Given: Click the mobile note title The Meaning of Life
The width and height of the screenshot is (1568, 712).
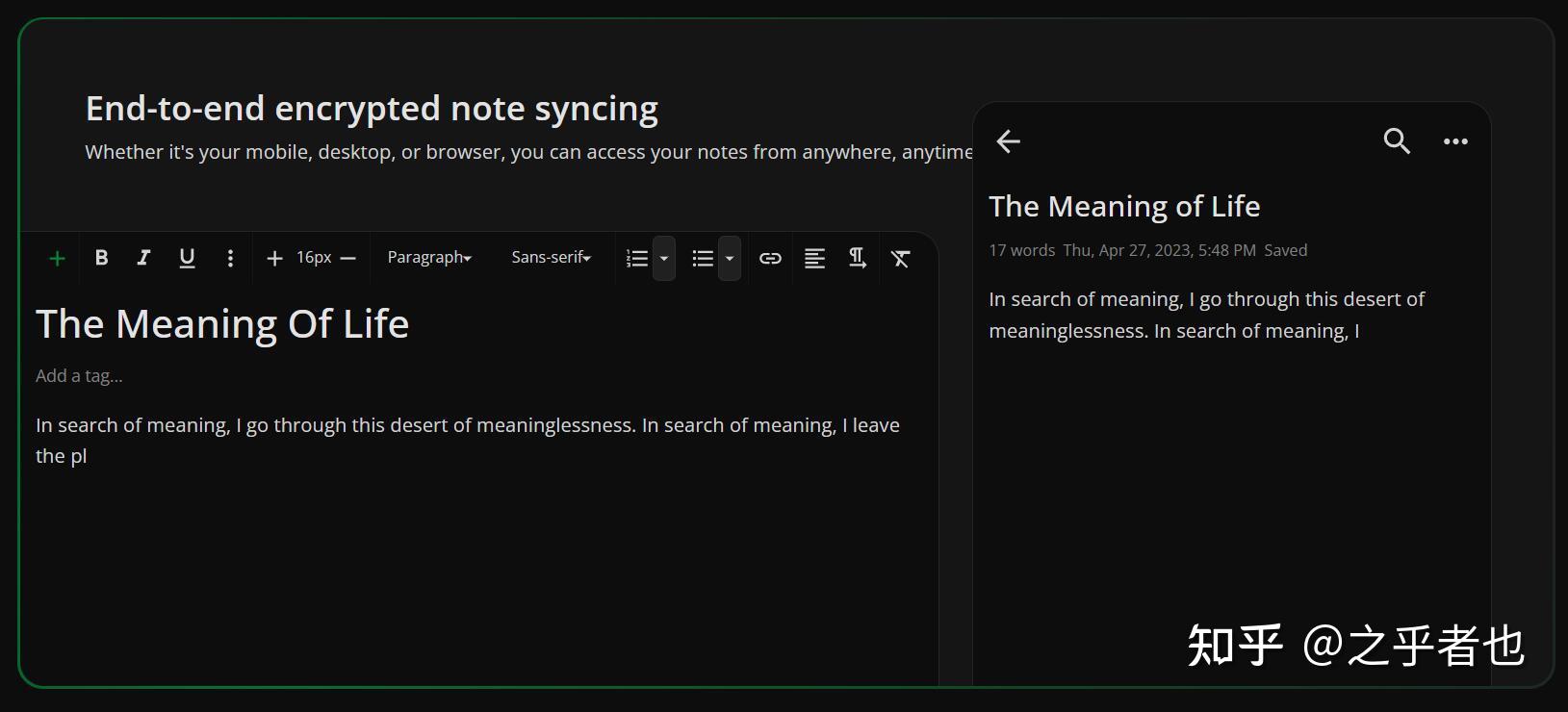Looking at the screenshot, I should [1124, 207].
